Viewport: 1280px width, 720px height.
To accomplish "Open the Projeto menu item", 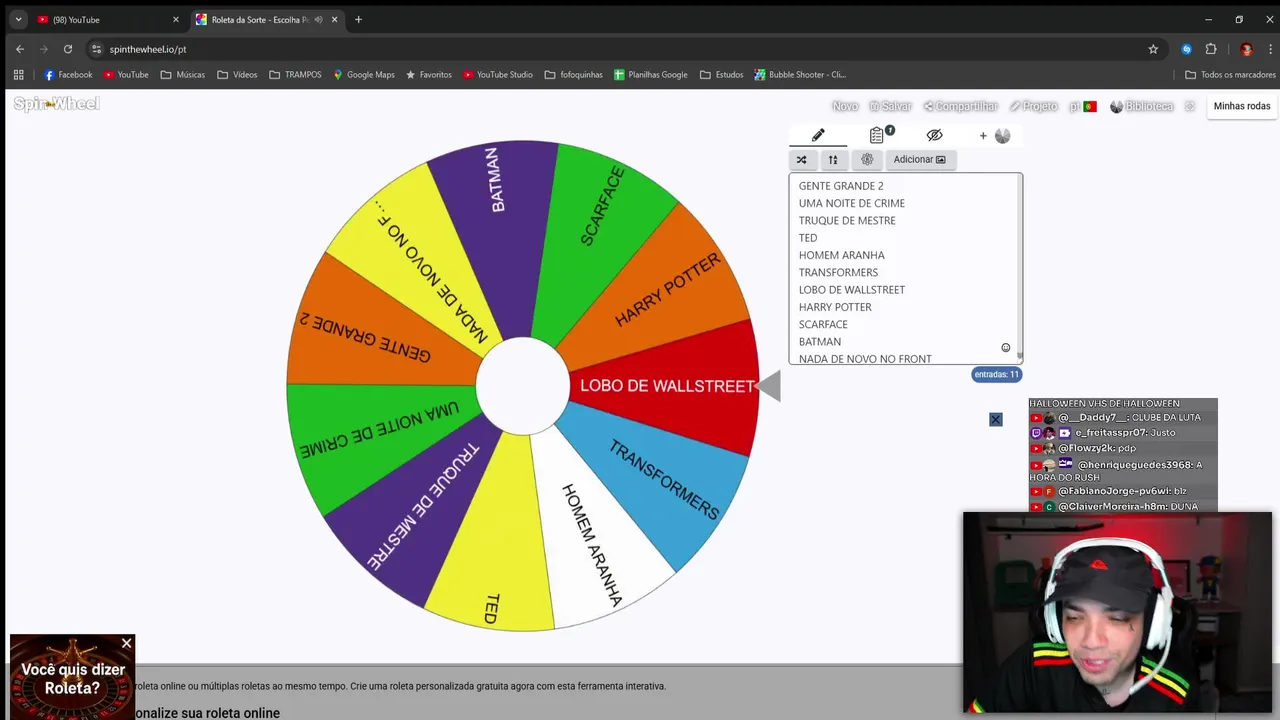I will [x=1034, y=106].
